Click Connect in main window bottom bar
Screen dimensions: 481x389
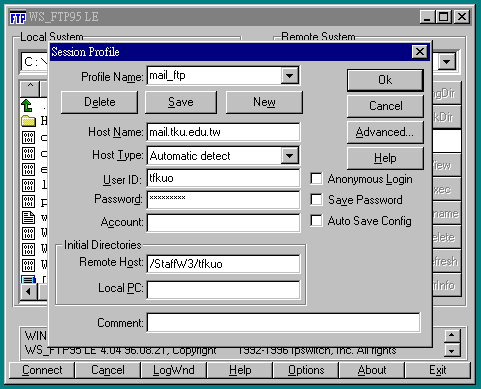[x=42, y=370]
